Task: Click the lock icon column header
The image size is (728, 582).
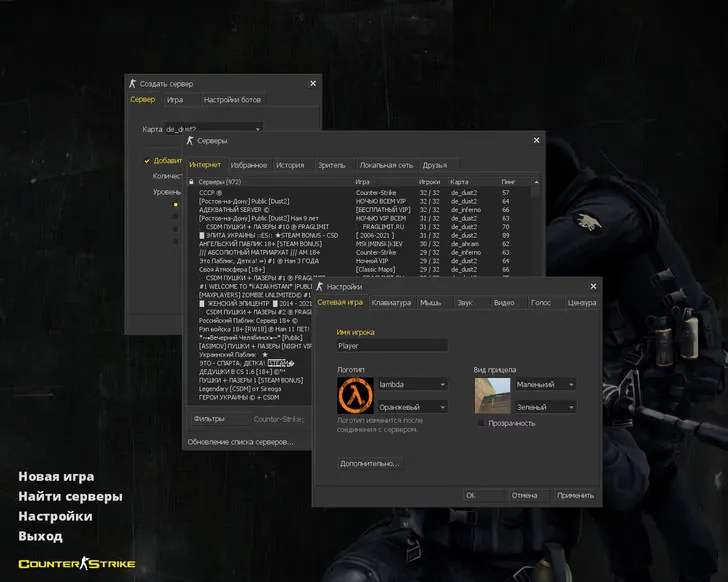Action: point(191,182)
